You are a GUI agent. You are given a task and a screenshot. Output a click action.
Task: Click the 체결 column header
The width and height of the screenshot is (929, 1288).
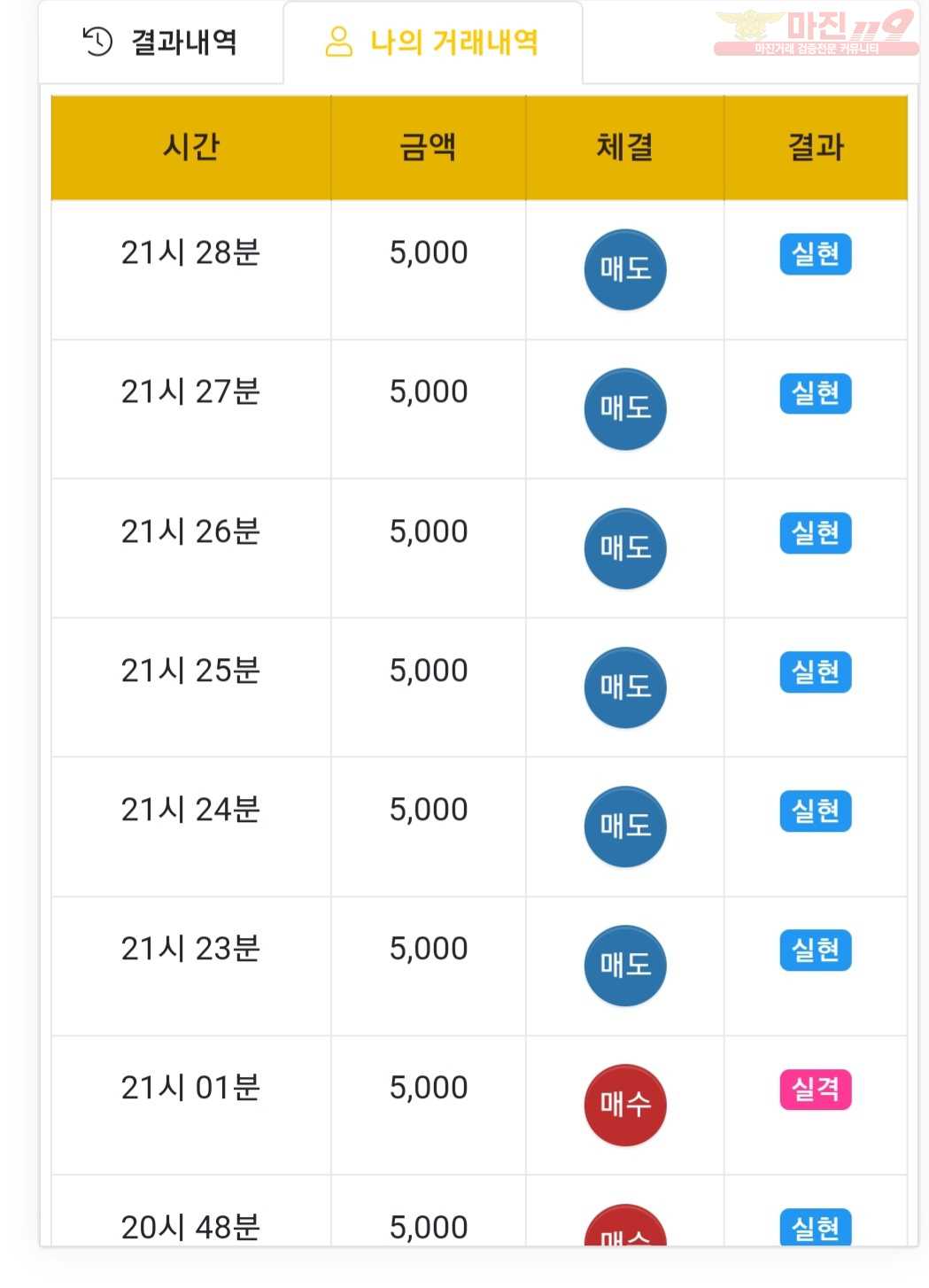tap(625, 147)
